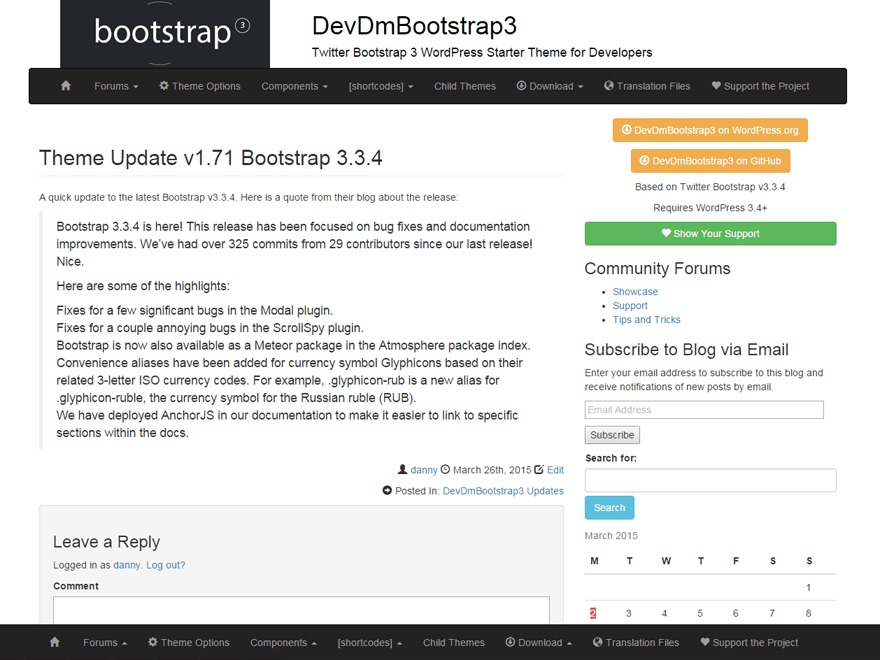The width and height of the screenshot is (880, 660).
Task: Open the Showcase forum link
Action: point(635,291)
